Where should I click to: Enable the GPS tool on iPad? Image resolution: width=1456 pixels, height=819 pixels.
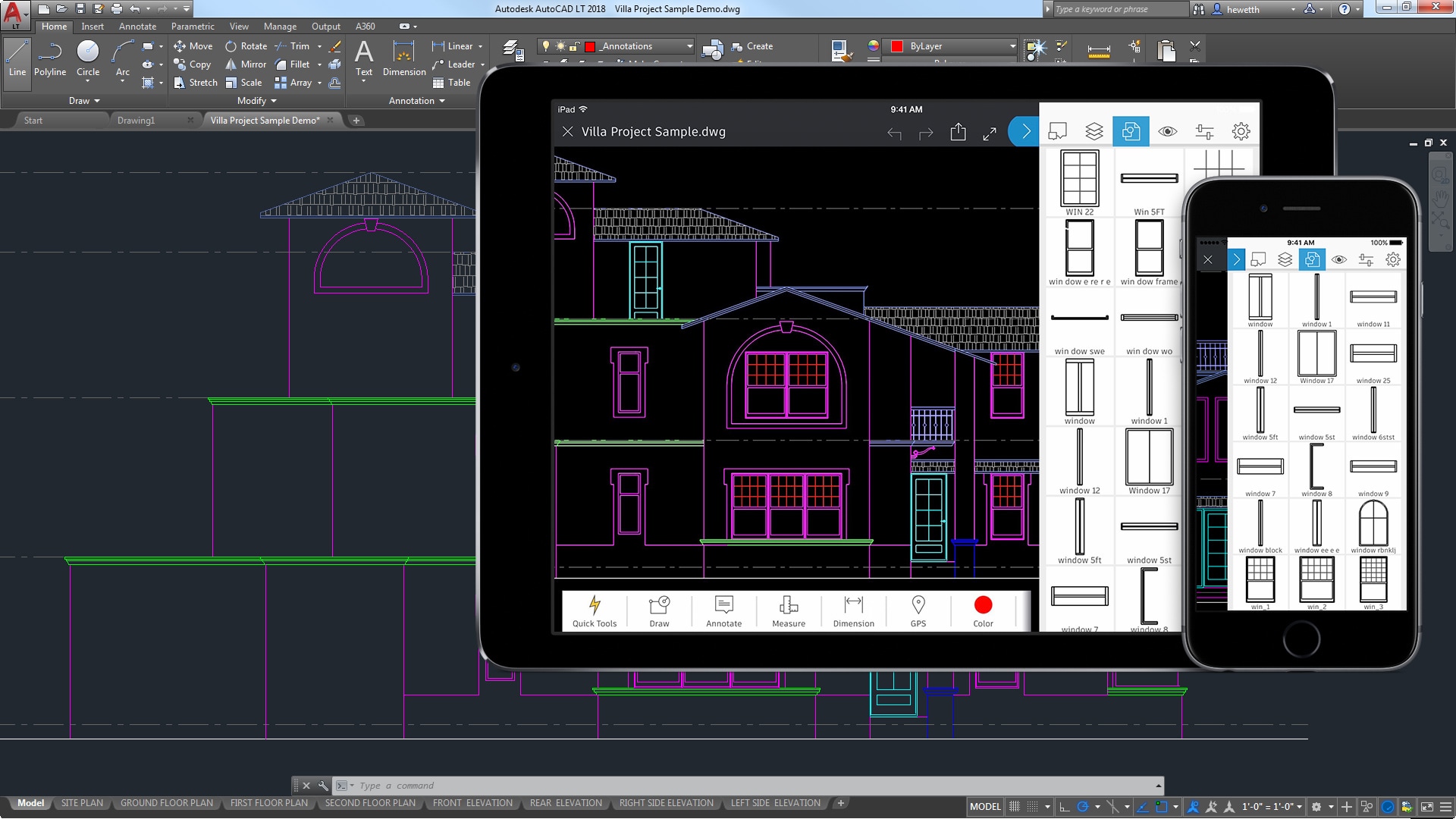point(918,608)
